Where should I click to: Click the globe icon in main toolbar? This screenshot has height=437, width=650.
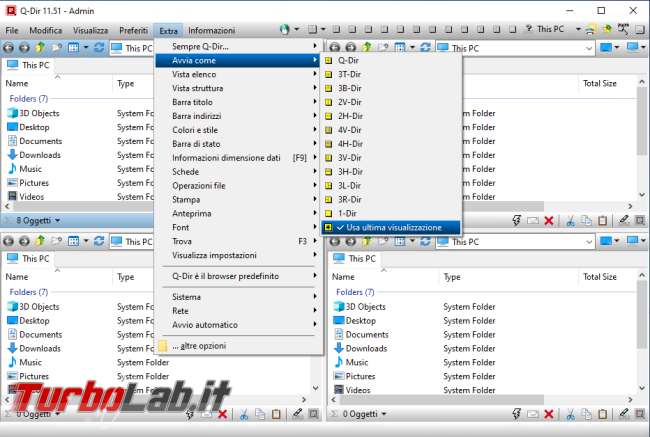284,29
